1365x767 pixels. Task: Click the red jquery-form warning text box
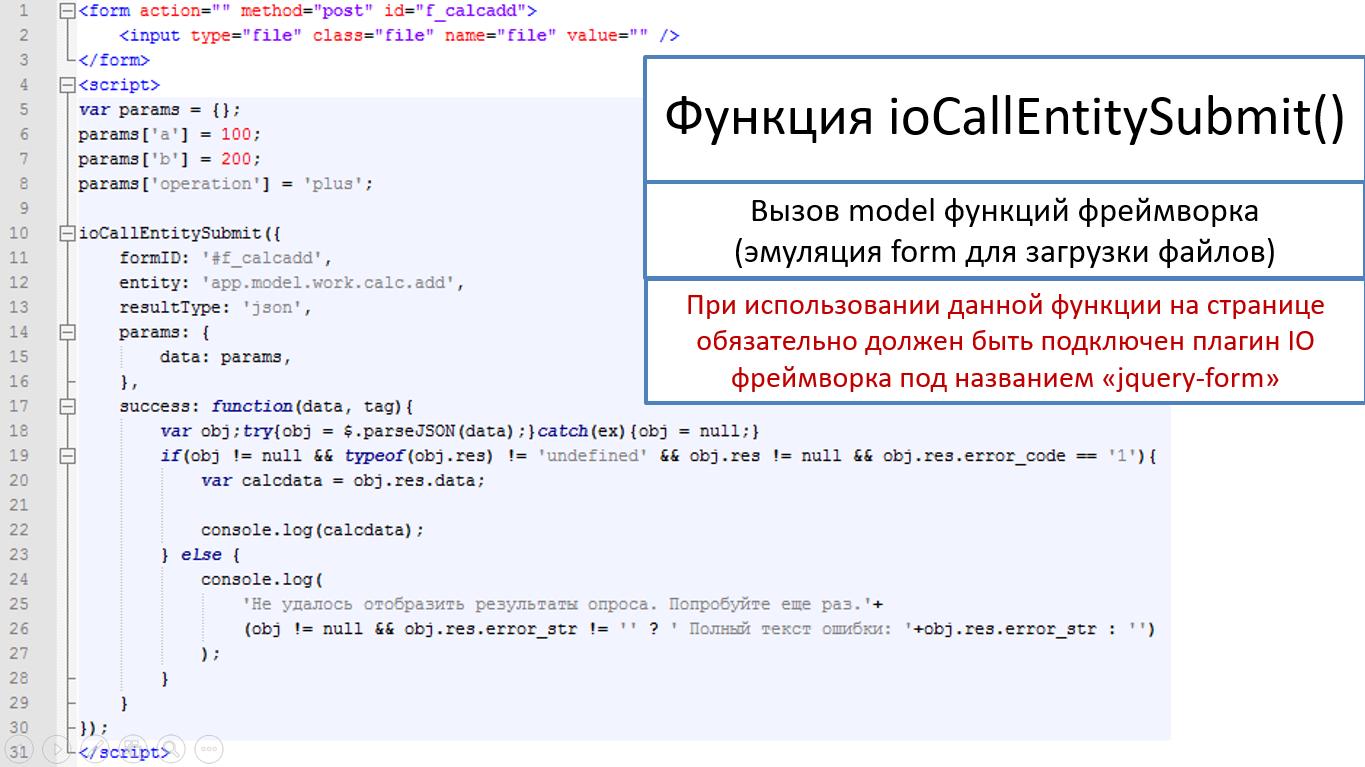click(x=1005, y=342)
